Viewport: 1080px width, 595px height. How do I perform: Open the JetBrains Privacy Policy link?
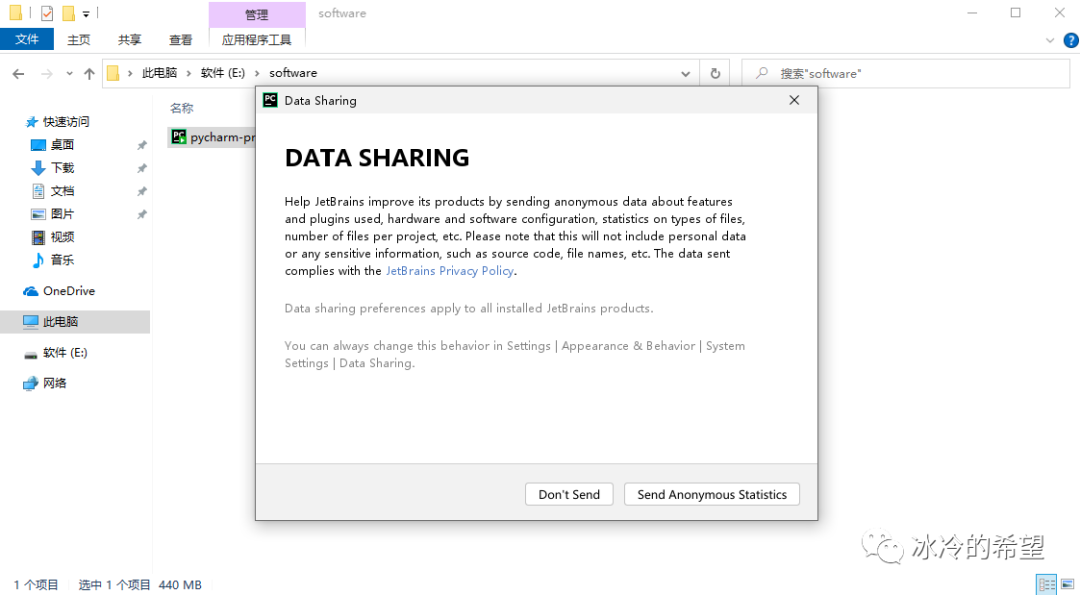(450, 271)
